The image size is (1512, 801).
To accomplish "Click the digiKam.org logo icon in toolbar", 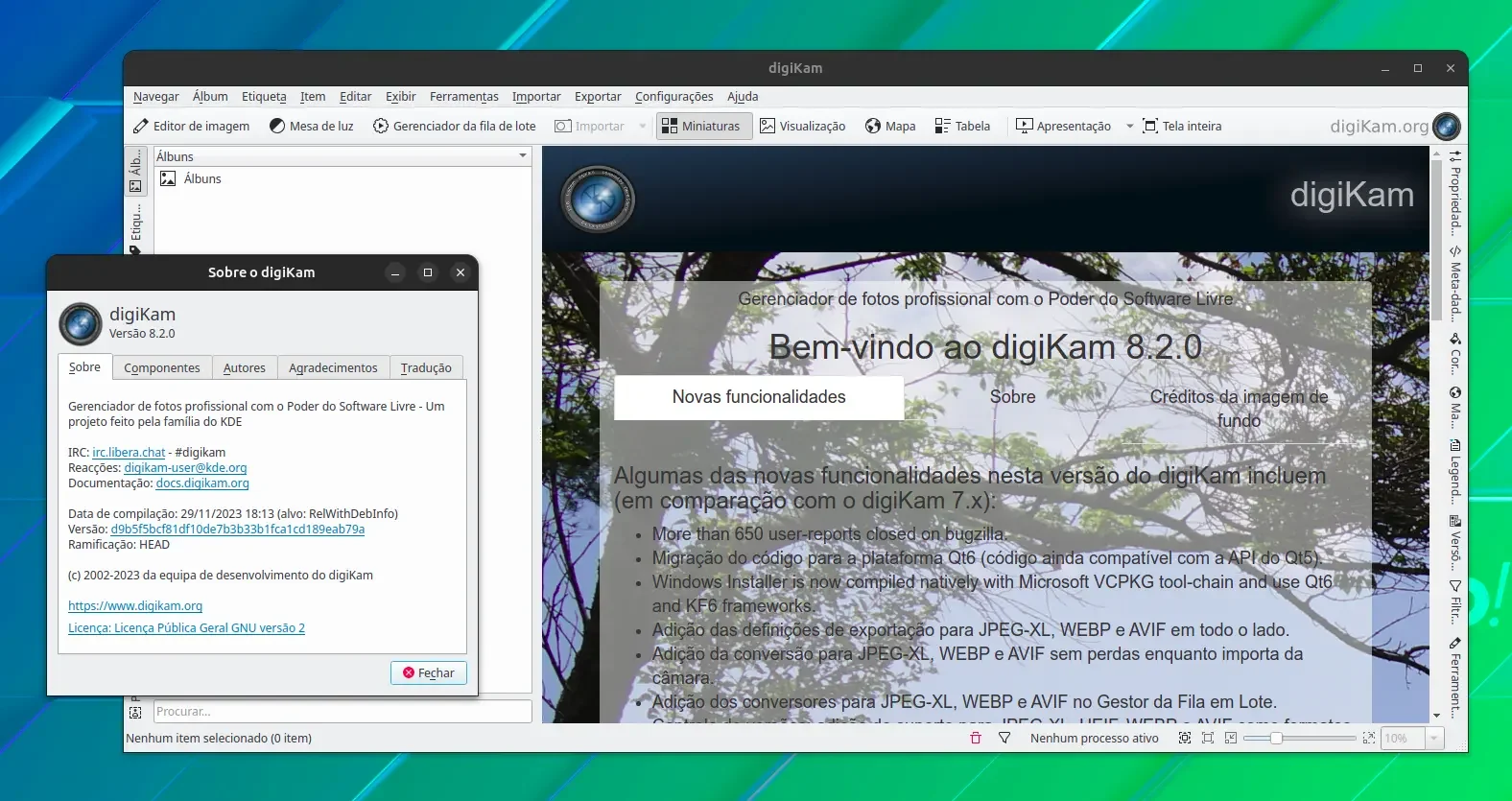I will [1446, 126].
